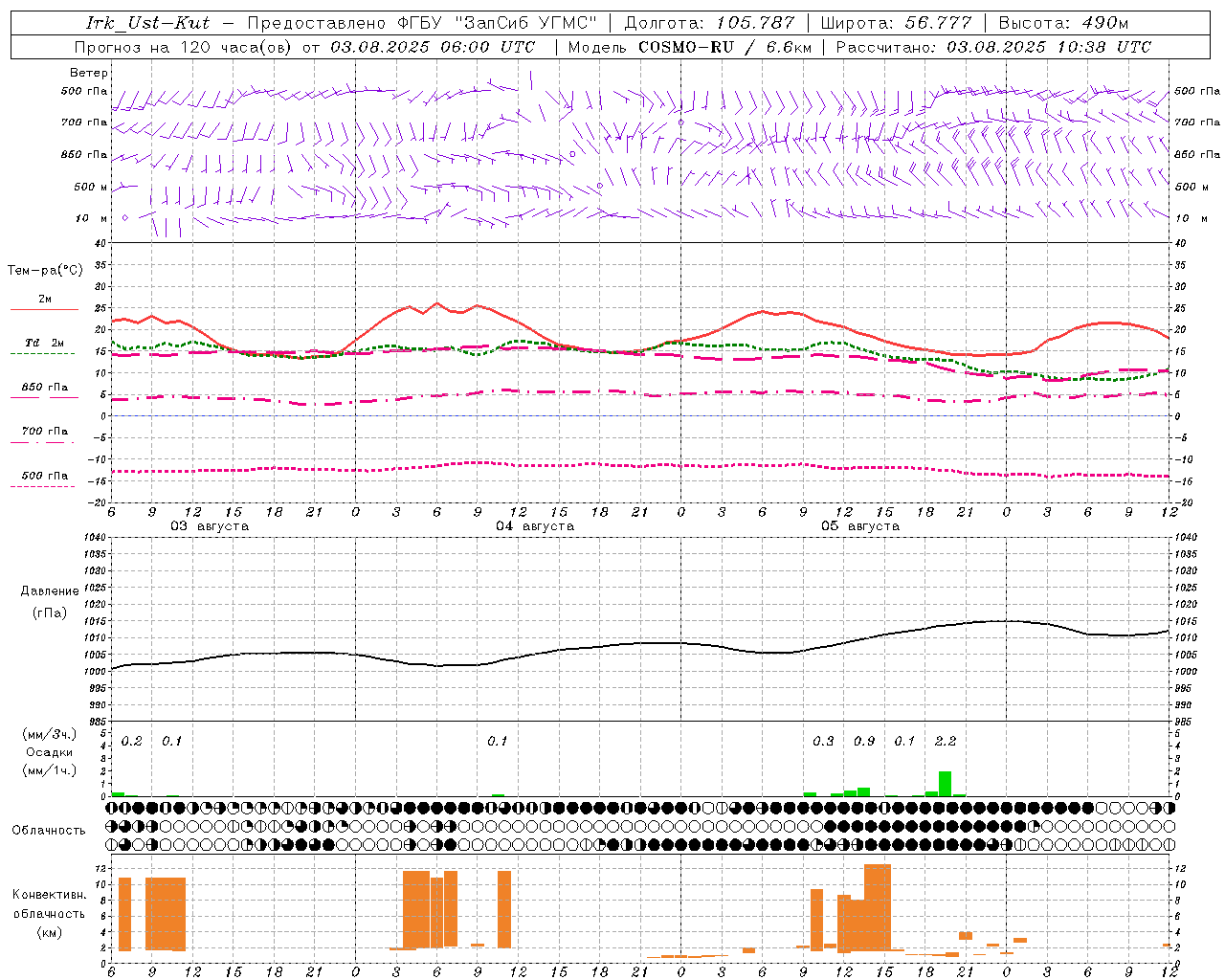This screenshot has width=1225, height=980.
Task: Click the station title Irk_Ust-Kut
Action: (148, 23)
